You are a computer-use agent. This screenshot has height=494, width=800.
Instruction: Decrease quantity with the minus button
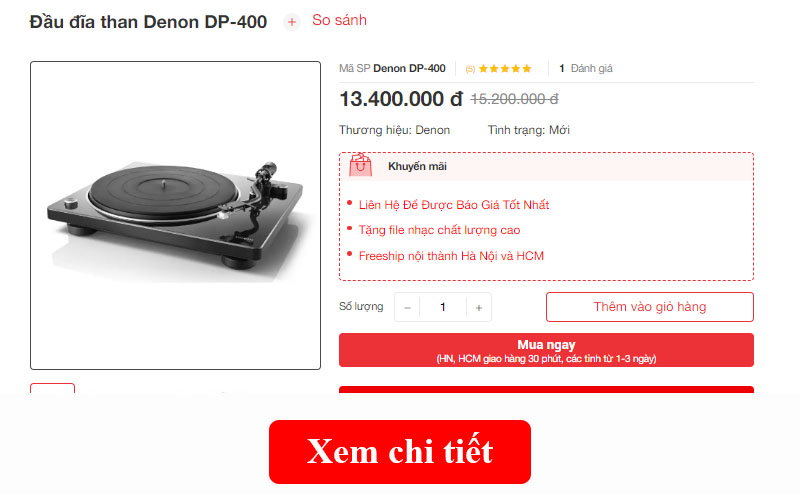[407, 308]
